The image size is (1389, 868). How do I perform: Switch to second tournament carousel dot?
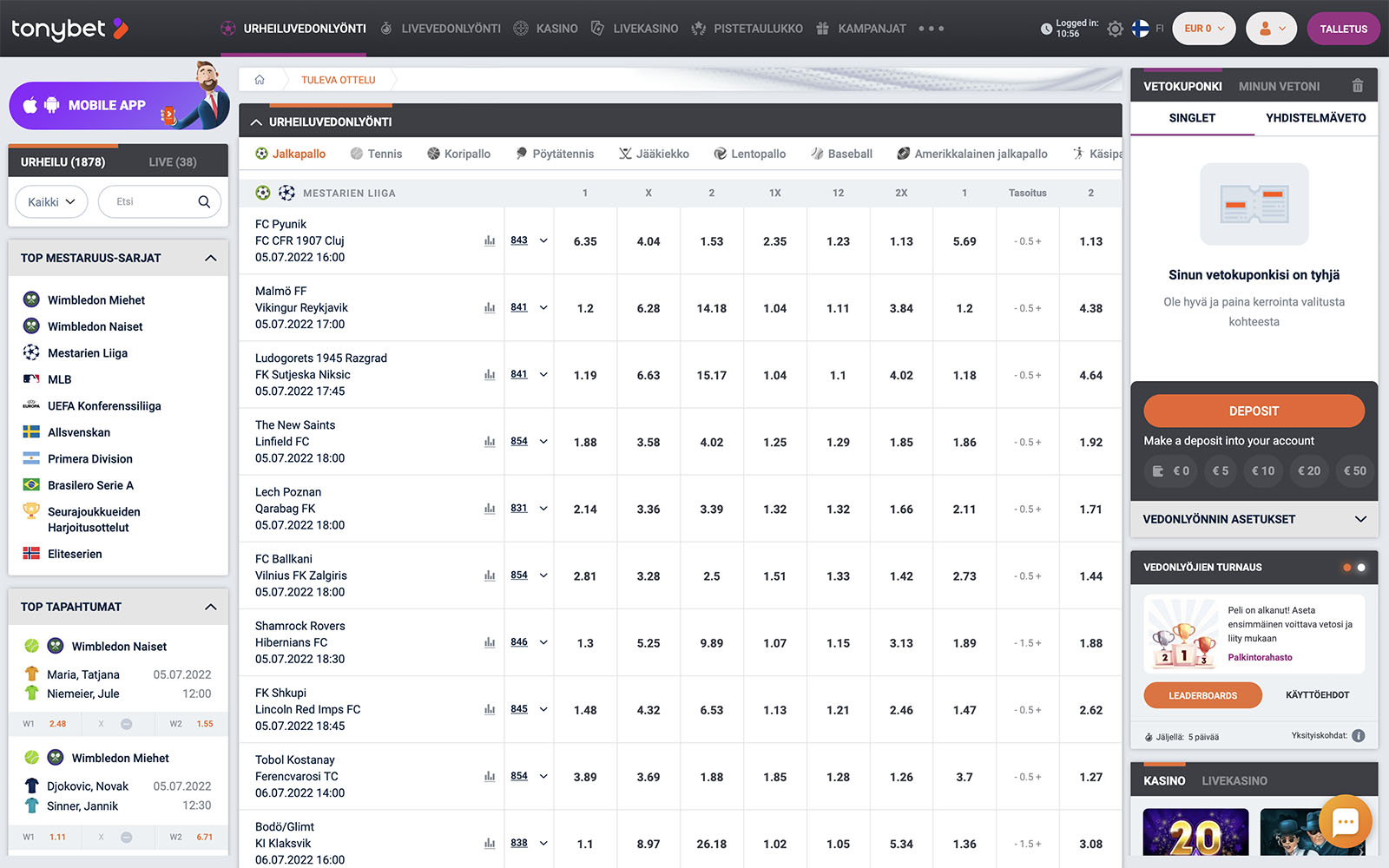tap(1361, 568)
